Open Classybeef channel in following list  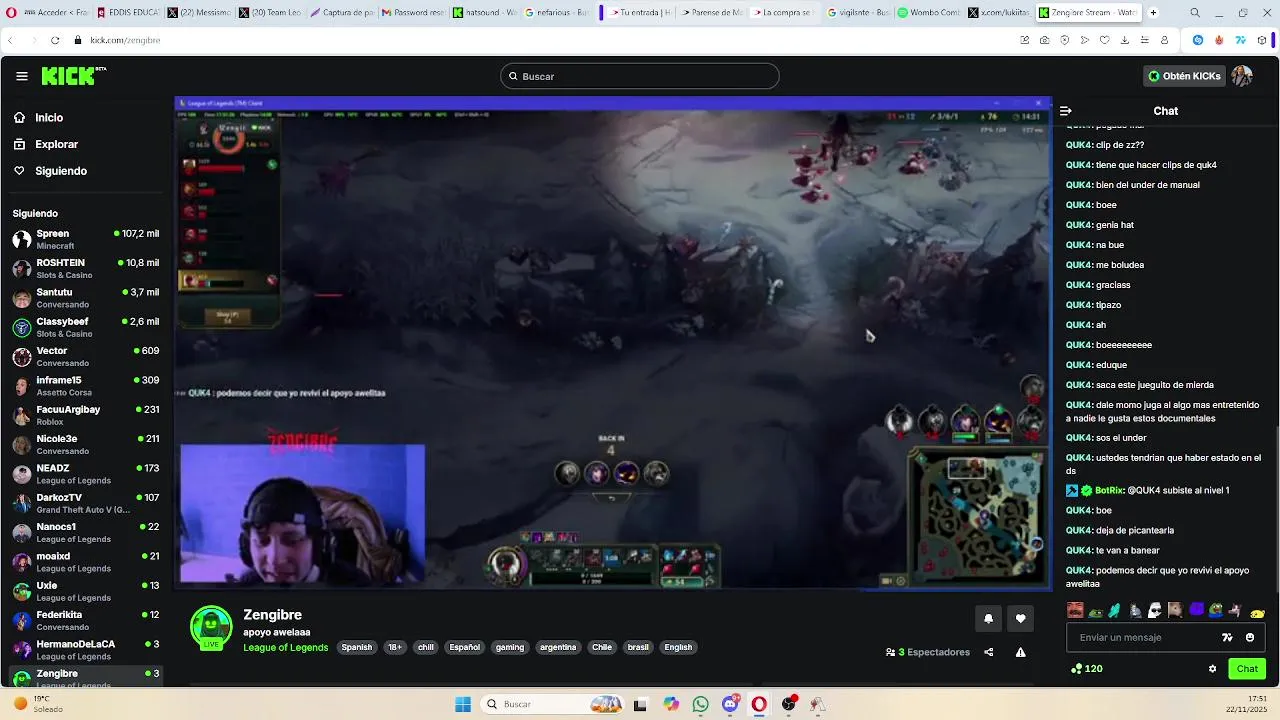click(86, 327)
